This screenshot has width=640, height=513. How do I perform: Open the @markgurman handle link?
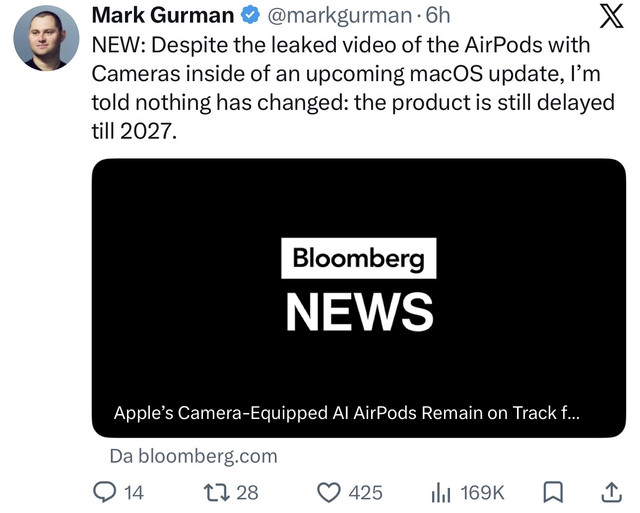340,16
